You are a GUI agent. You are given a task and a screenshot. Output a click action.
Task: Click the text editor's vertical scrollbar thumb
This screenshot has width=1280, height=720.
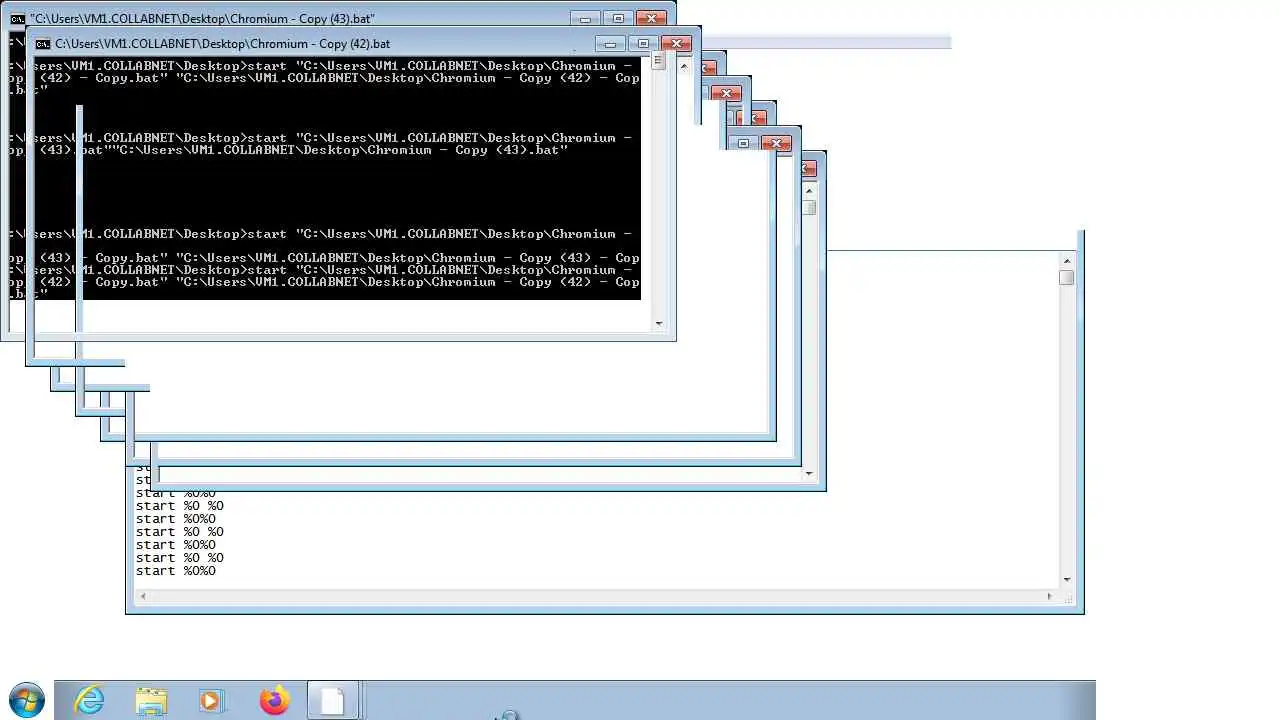1066,277
